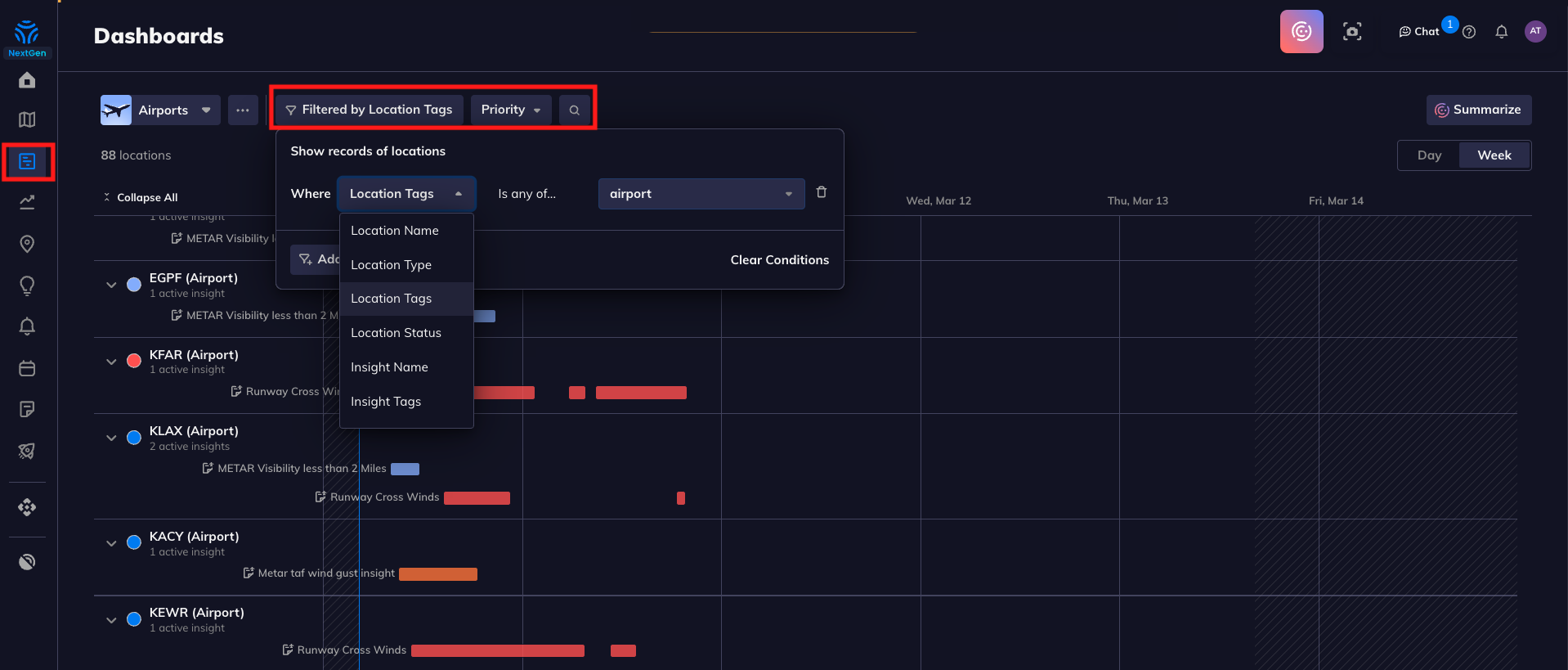Viewport: 1568px width, 670px height.
Task: Open the Insights lightbulb icon in sidebar
Action: [27, 286]
